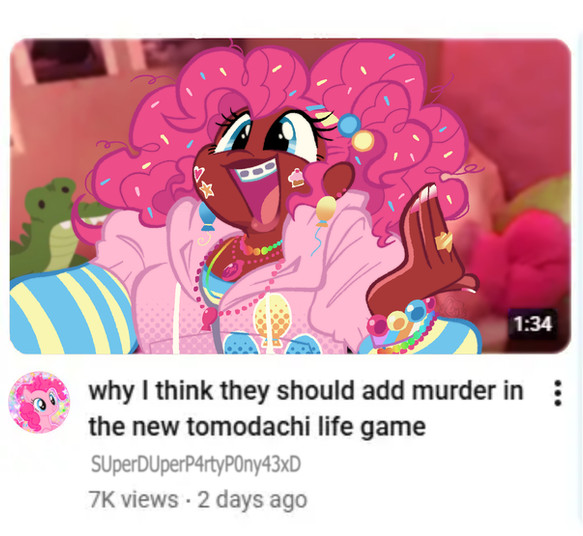This screenshot has height=536, width=583.
Task: Click the heart sticker on the character's cheek
Action: pos(199,173)
